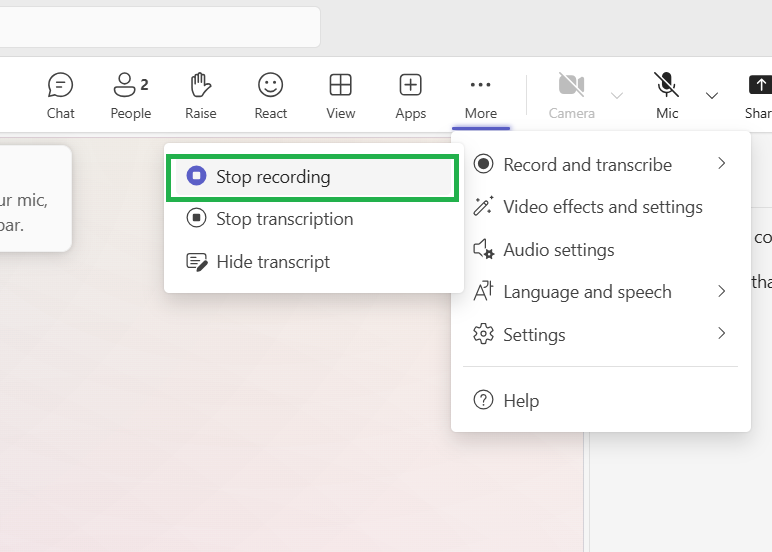Open the Chat panel
Image resolution: width=772 pixels, height=552 pixels.
pos(61,96)
